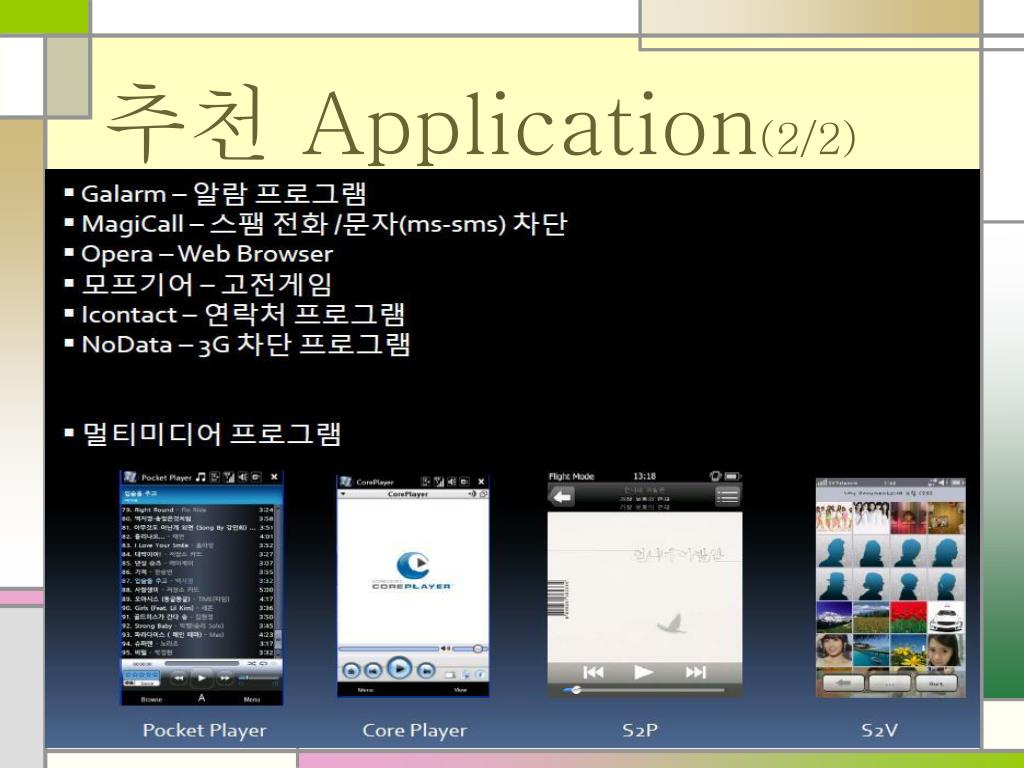
Task: Go to previous track in CorePlayer
Action: tap(373, 670)
